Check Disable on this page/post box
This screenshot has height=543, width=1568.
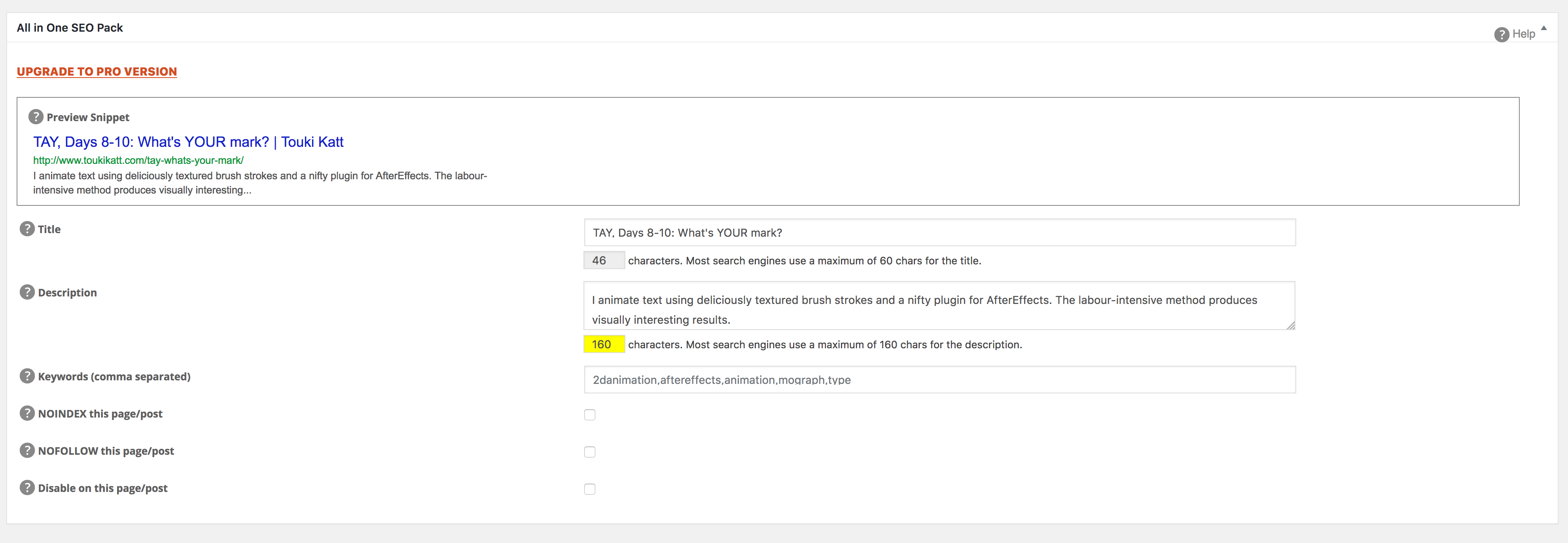point(589,489)
